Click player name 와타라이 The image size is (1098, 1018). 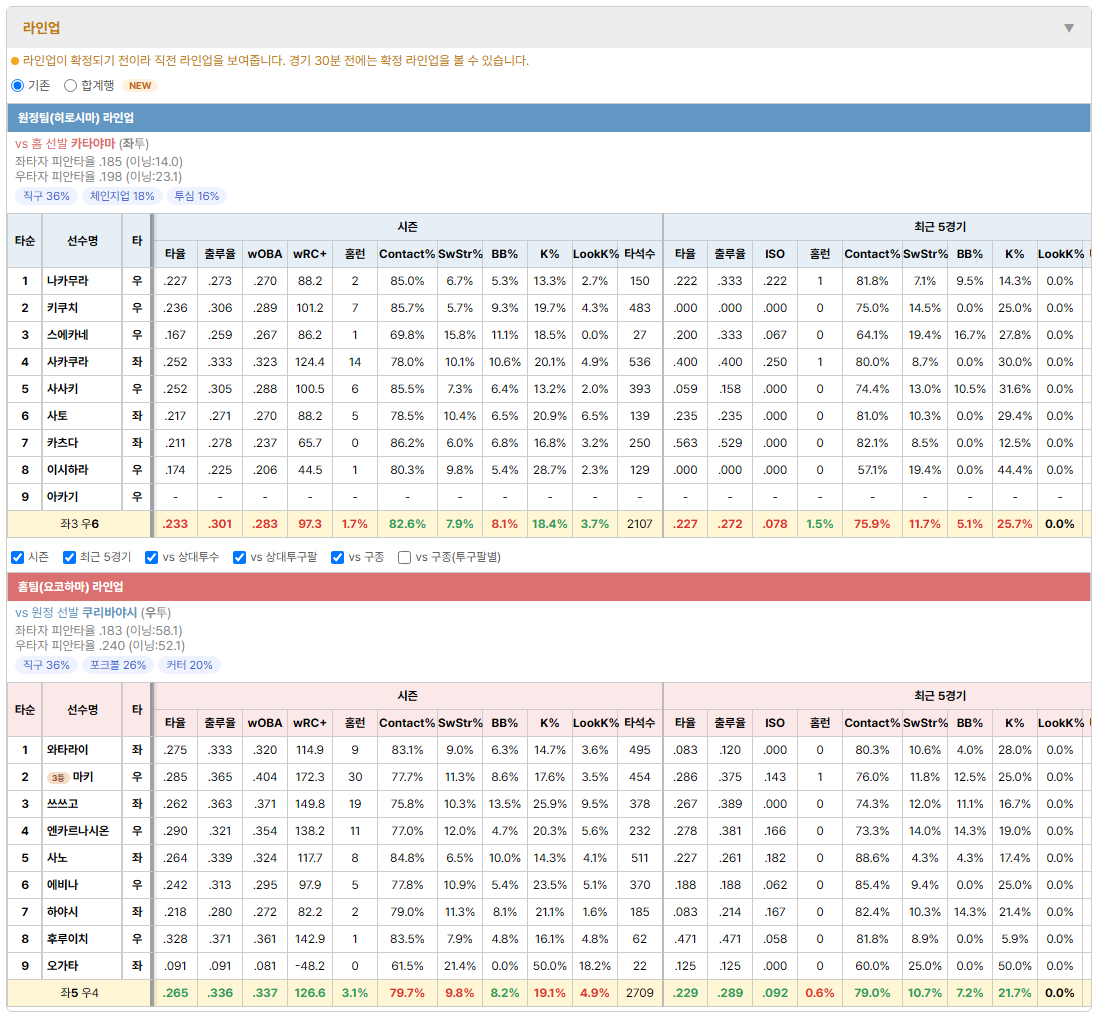tap(68, 750)
